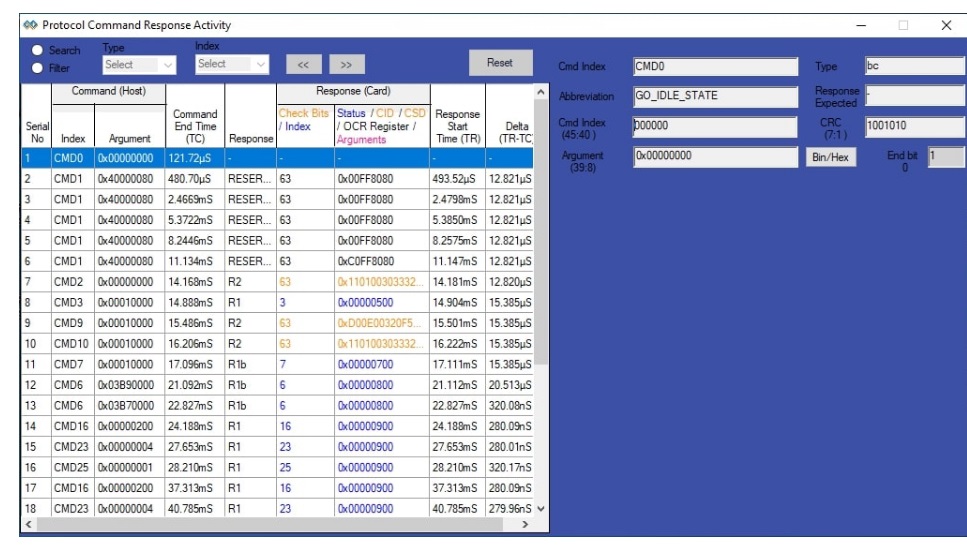Select row 3 time 2.4669mS
The height and width of the screenshot is (545, 967).
[x=195, y=200]
